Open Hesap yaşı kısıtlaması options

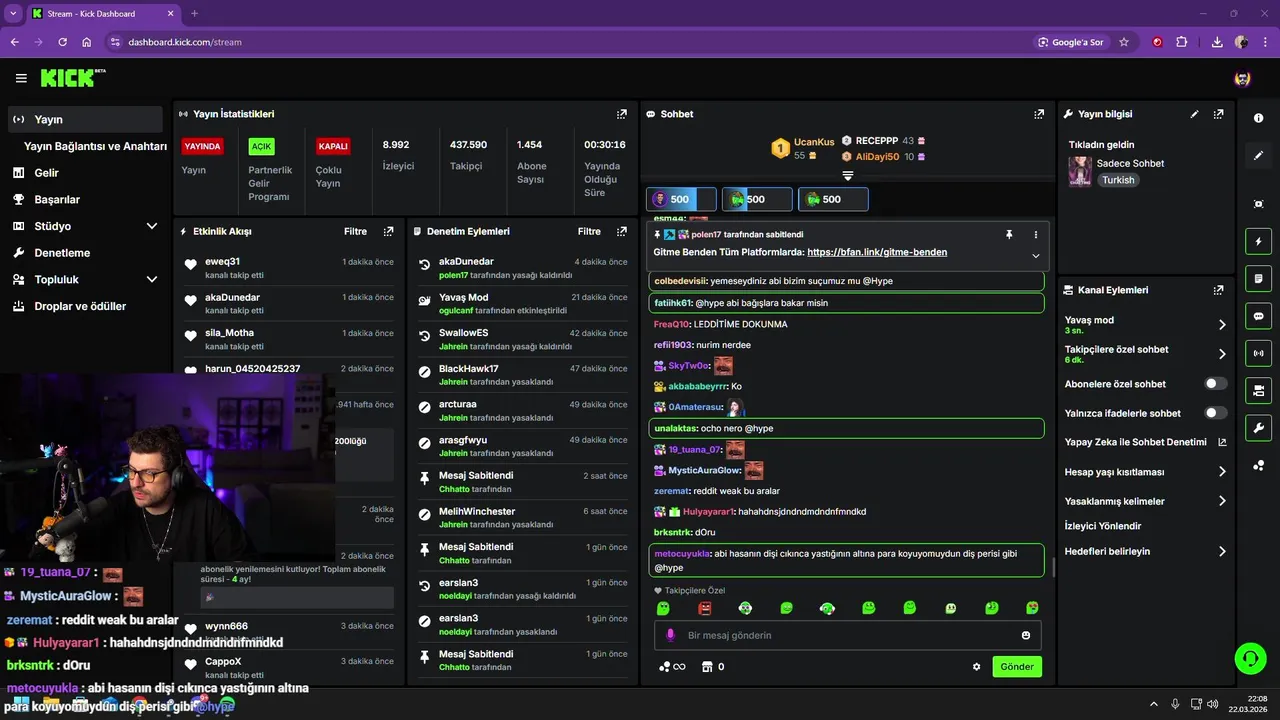click(x=1145, y=472)
